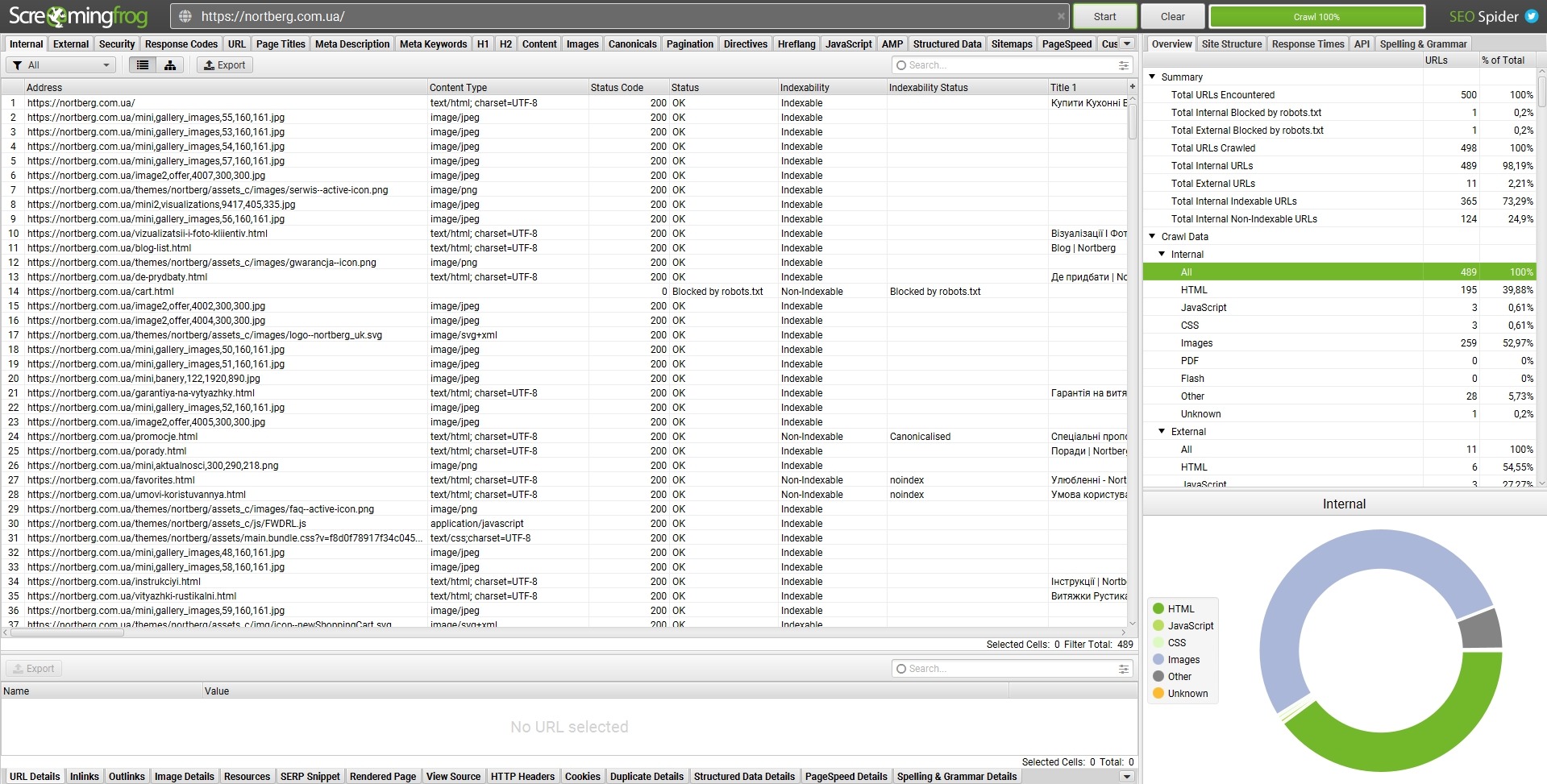
Task: Open the HTTP Headers bottom tab
Action: click(522, 777)
